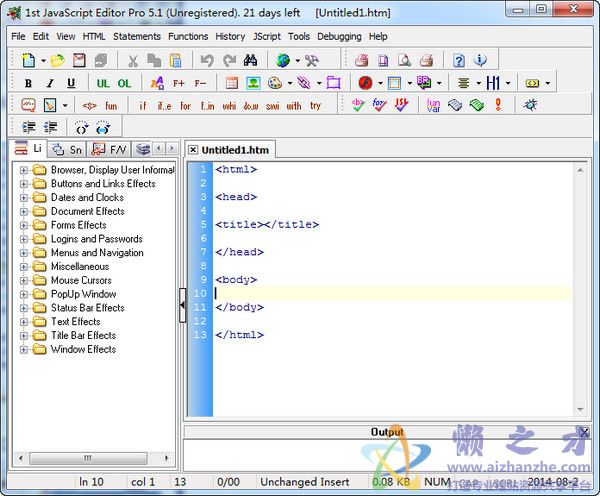Open dropdown arrow next to globe icon
Image resolution: width=600 pixels, height=496 pixels.
coord(297,60)
